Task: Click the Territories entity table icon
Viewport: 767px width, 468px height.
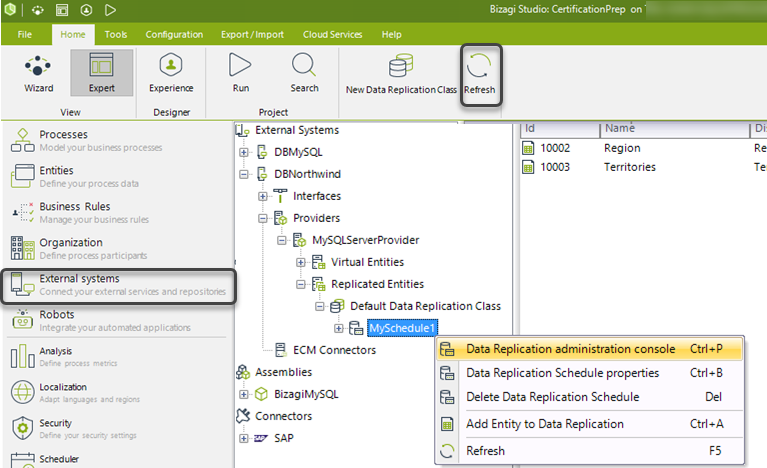Action: 528,167
